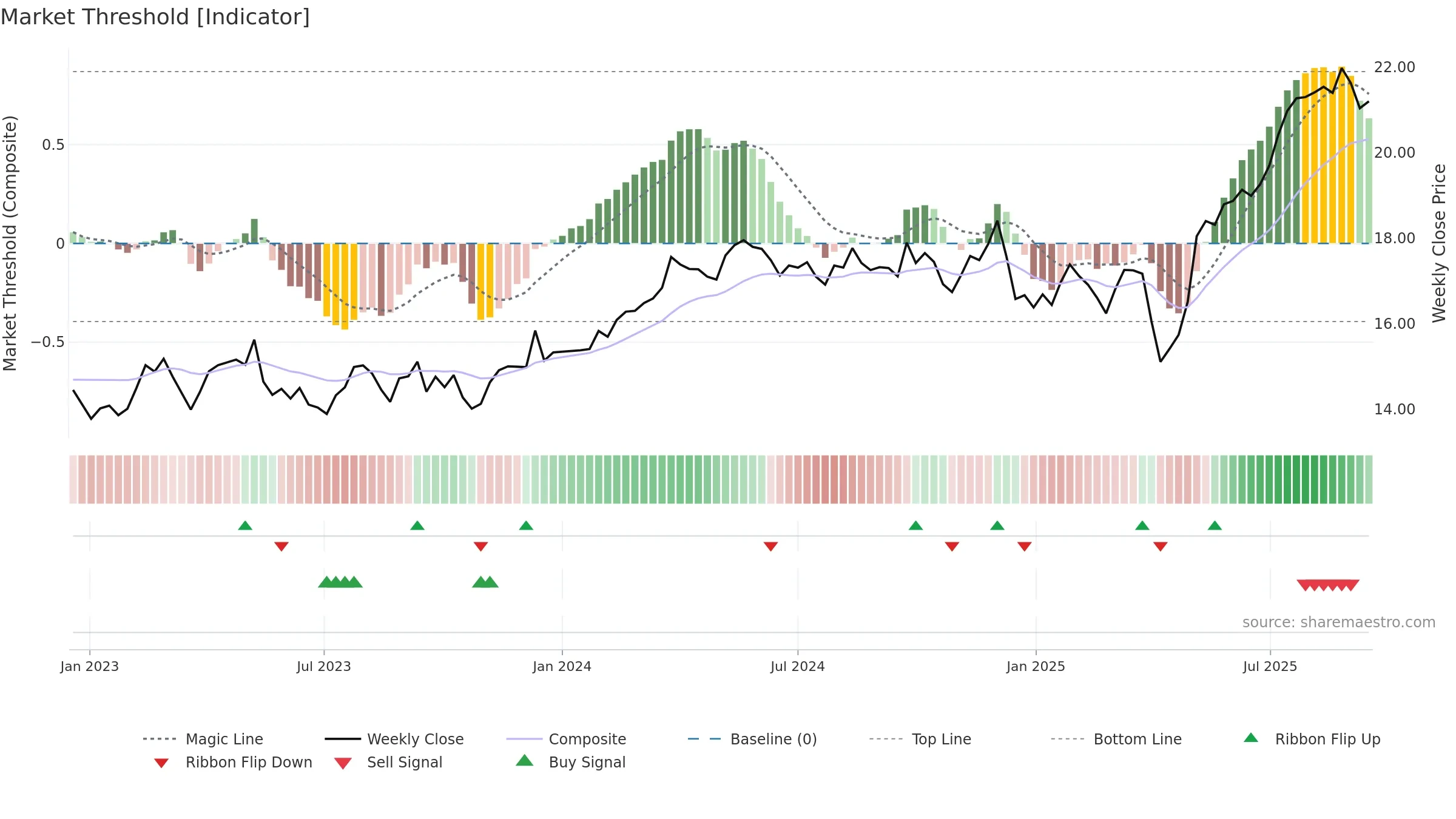Click the first ribbon flip up marker in 2023

(x=245, y=525)
